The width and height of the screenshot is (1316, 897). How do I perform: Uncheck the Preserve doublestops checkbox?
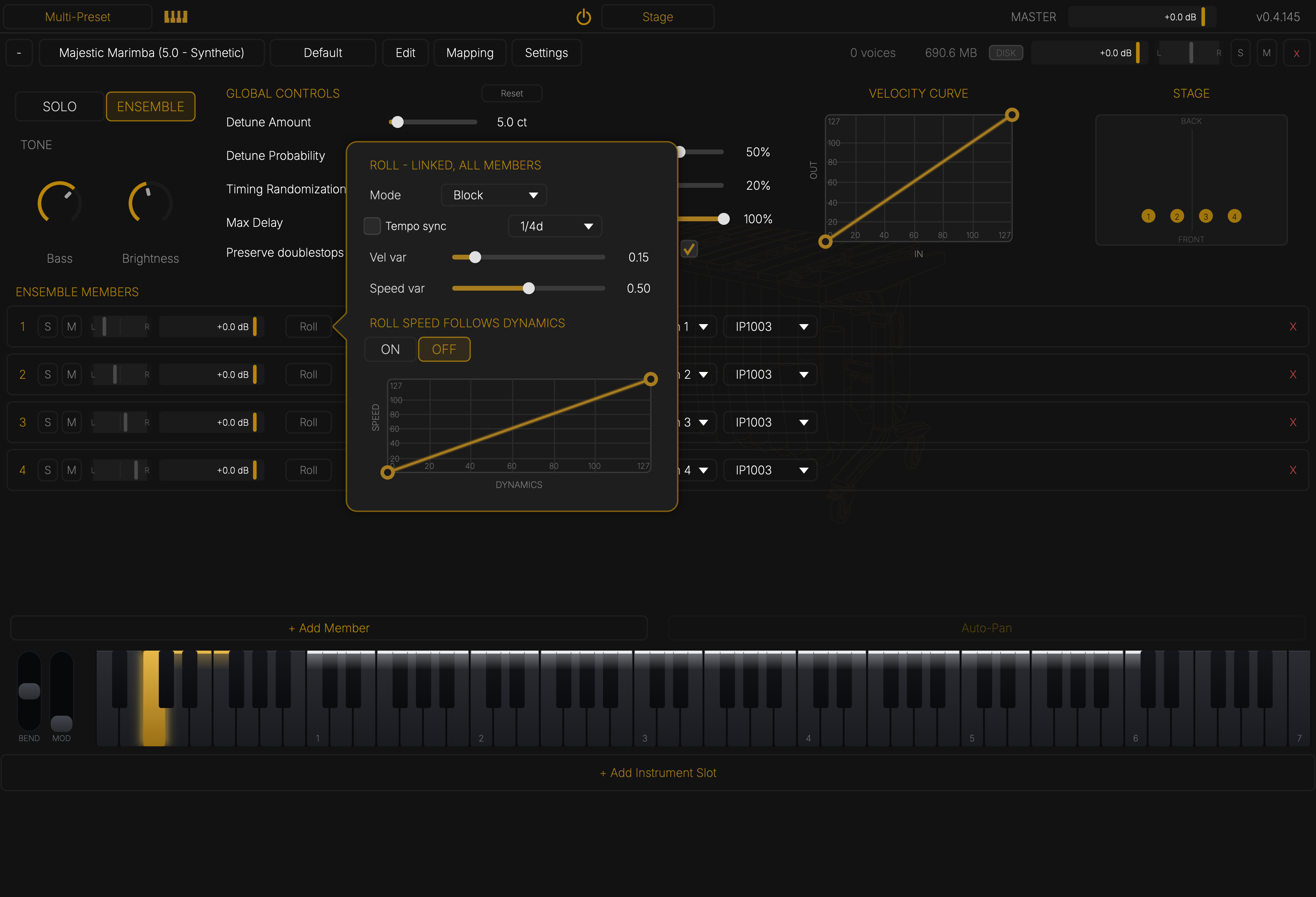tap(689, 249)
